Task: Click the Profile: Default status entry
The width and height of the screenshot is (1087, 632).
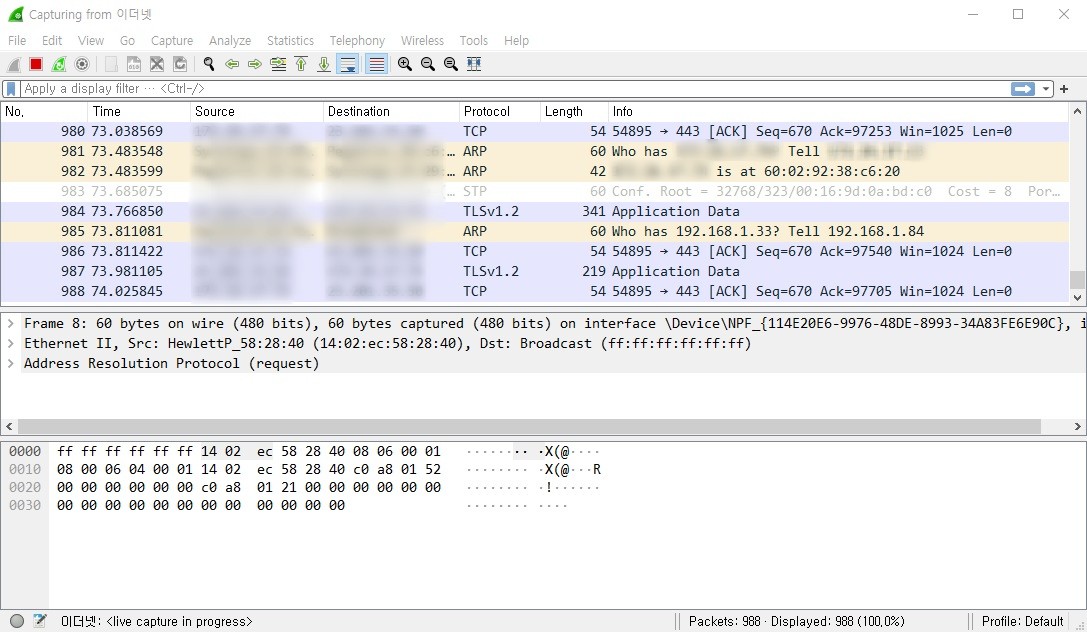Action: (1022, 621)
